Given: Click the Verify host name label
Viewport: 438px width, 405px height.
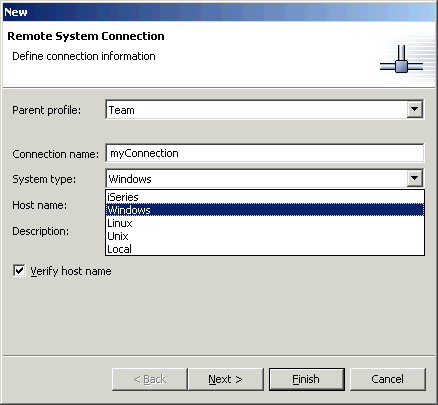Looking at the screenshot, I should tap(71, 271).
